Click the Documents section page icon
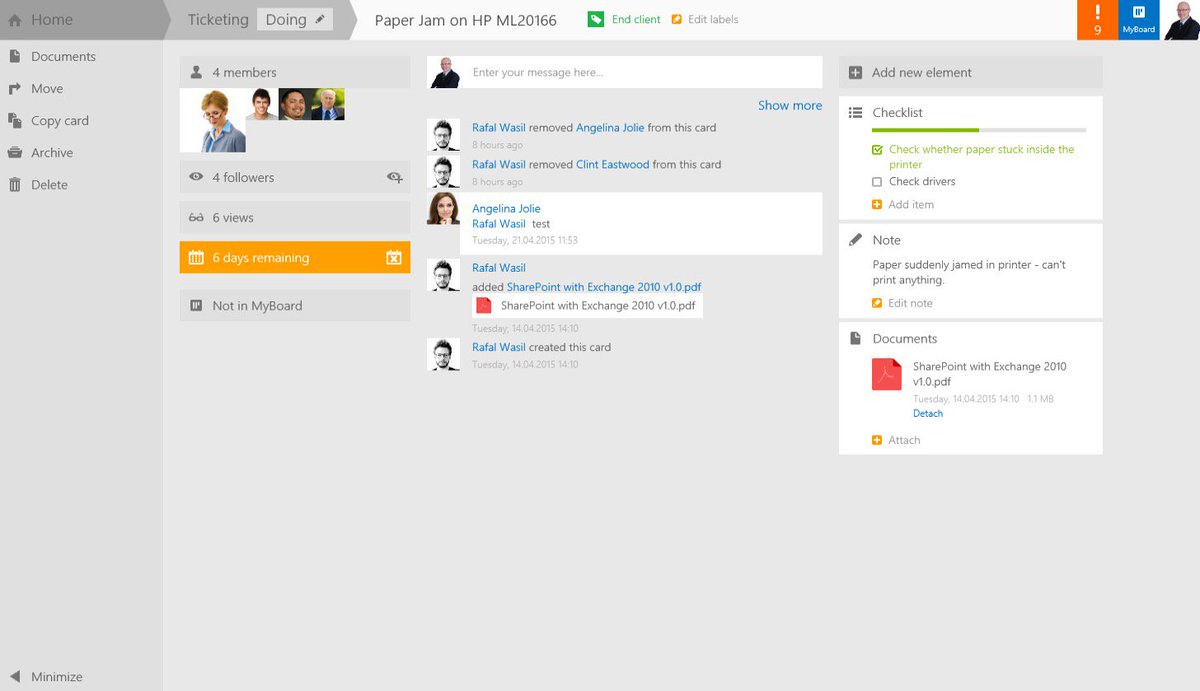Screen dimensions: 1200x691 (855, 339)
